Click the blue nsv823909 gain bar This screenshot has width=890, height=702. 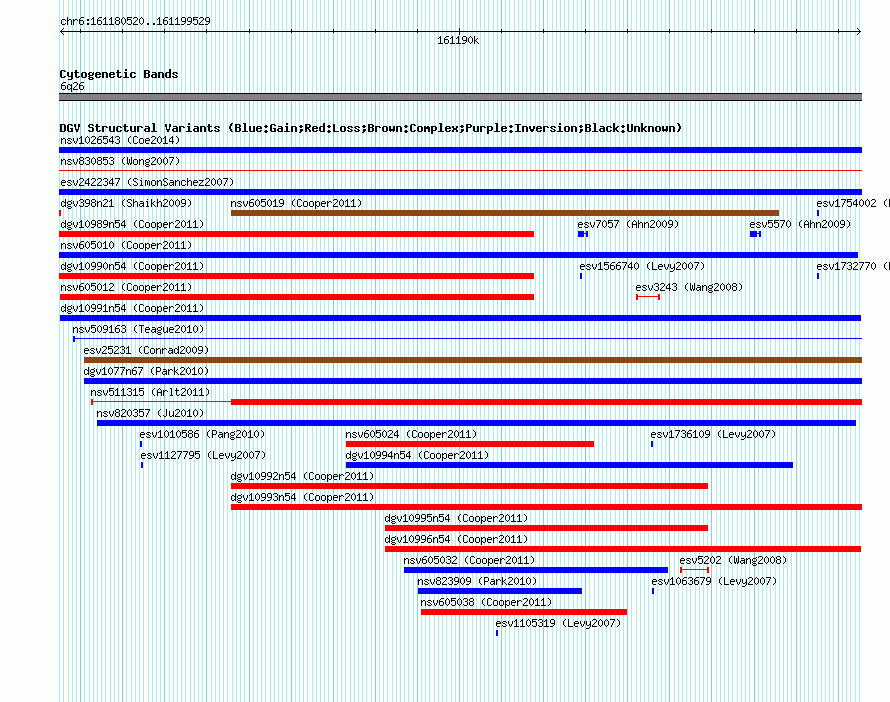499,591
